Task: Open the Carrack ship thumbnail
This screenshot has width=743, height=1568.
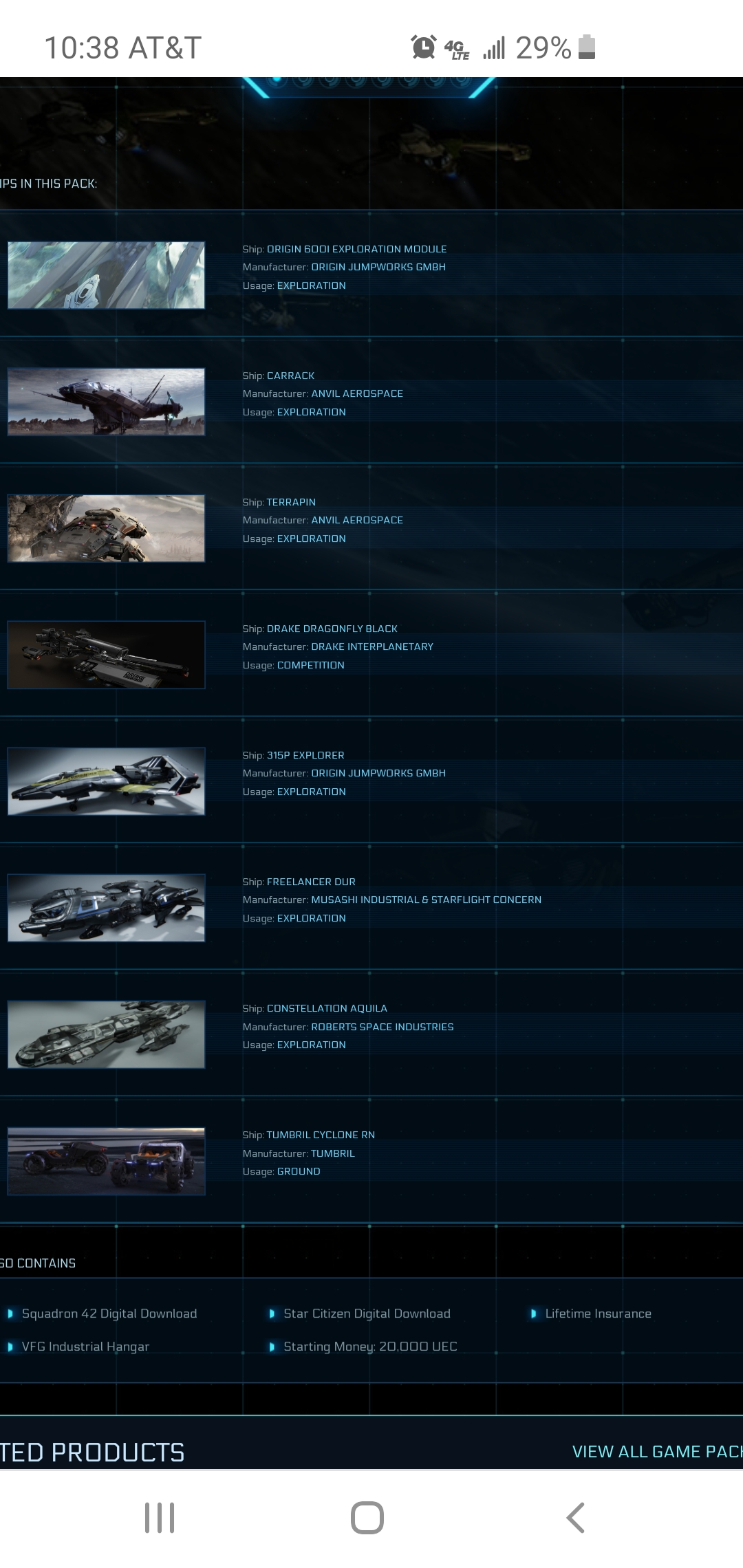Action: tap(106, 402)
